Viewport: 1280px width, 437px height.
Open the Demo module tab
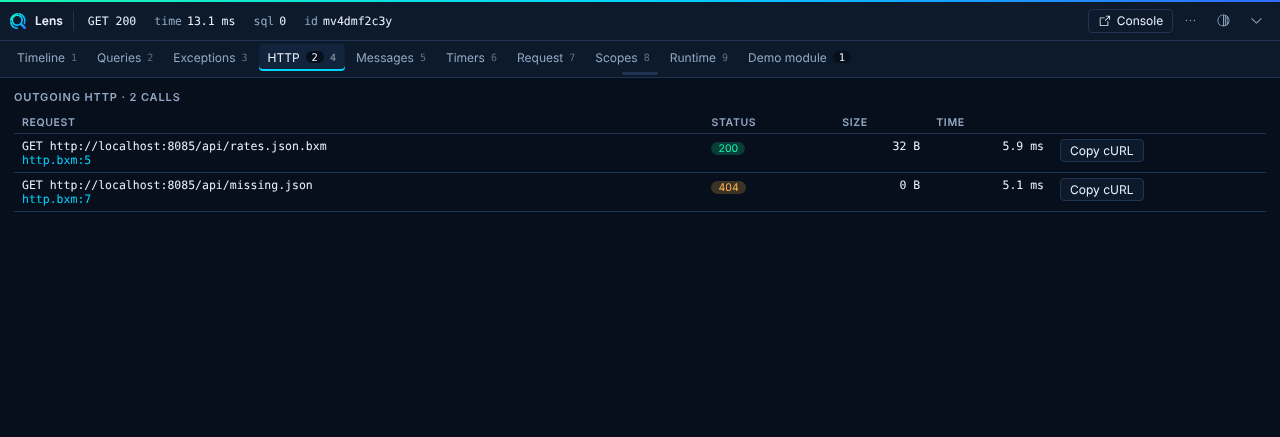(798, 58)
